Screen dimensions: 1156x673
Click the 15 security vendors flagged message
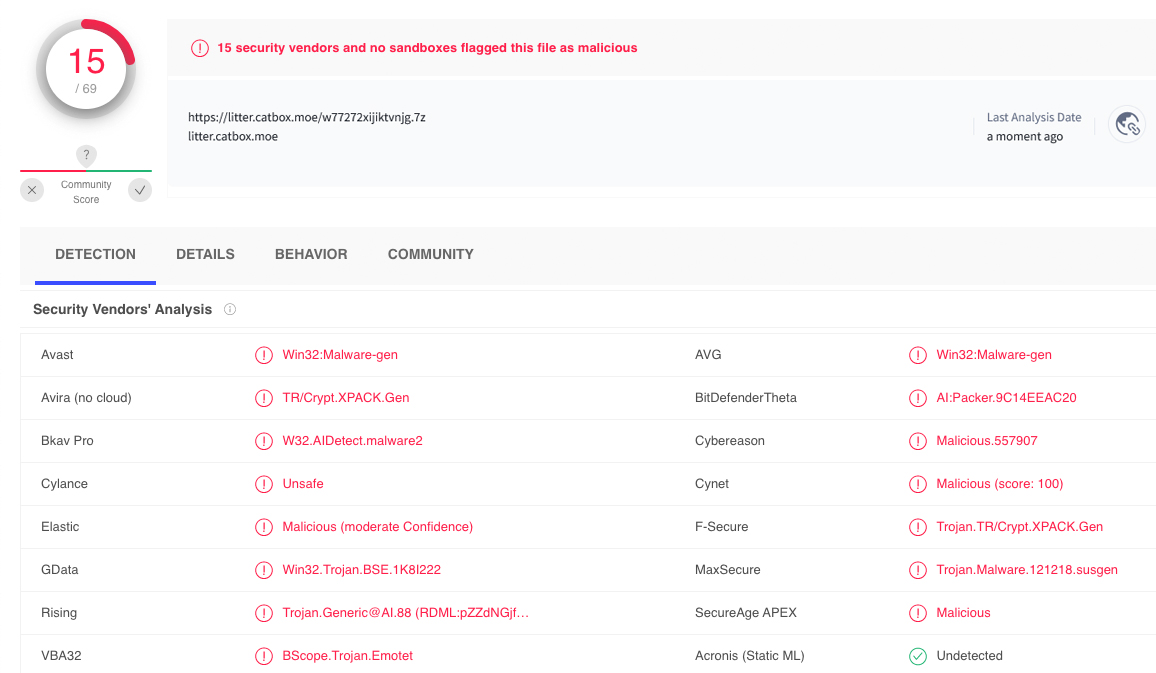tap(427, 48)
